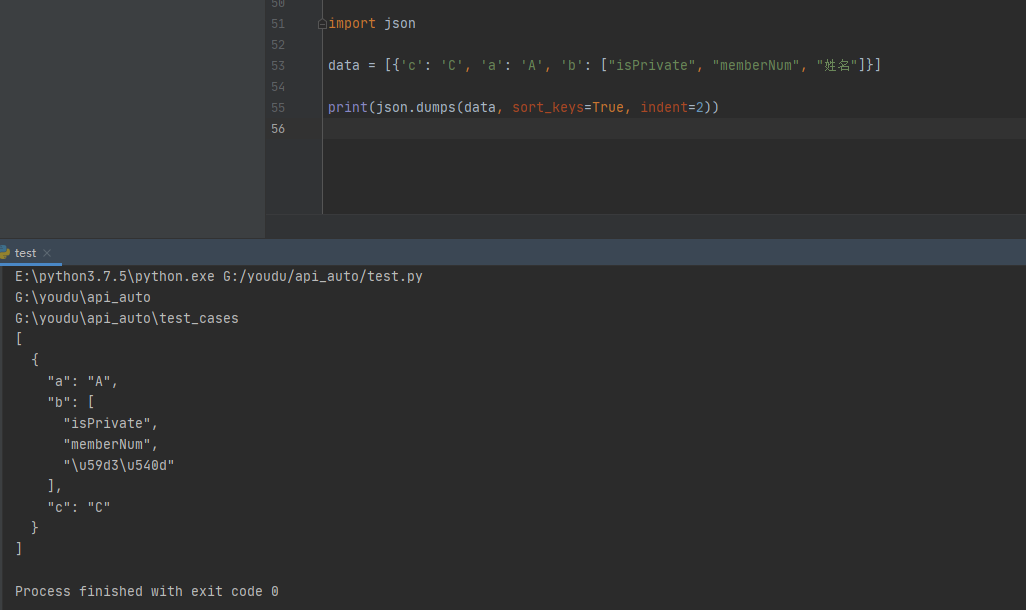Click the Process finished exit message

pos(146,591)
